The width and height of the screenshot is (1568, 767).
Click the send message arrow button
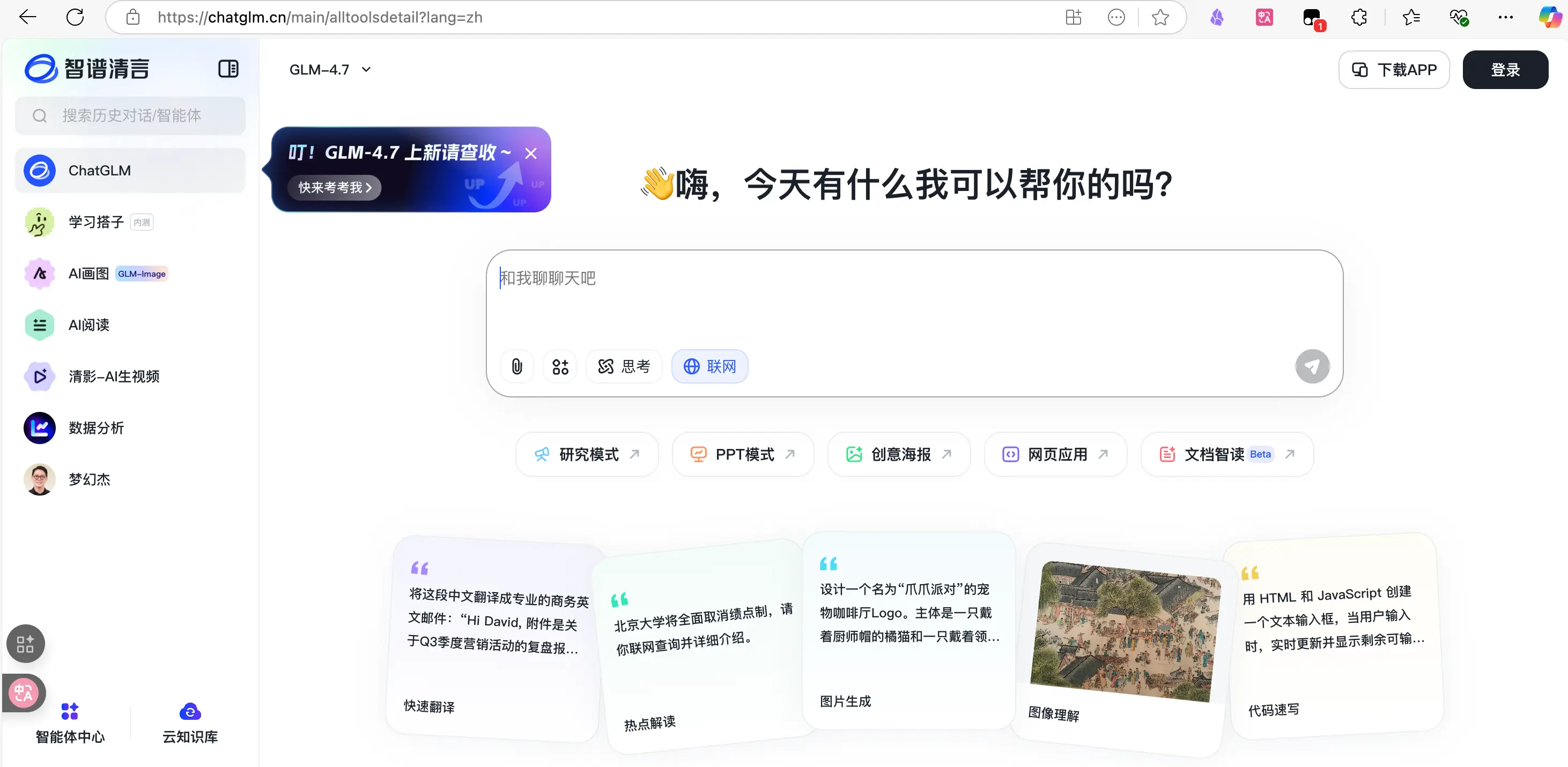click(1312, 366)
